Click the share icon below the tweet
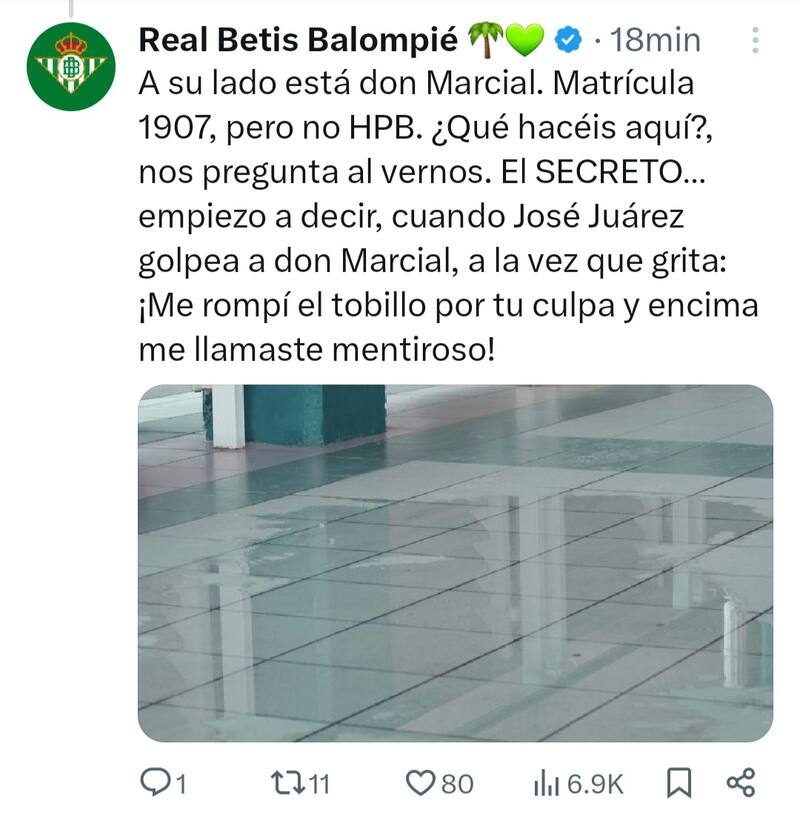Viewport: 800px width, 820px height. pos(740,783)
